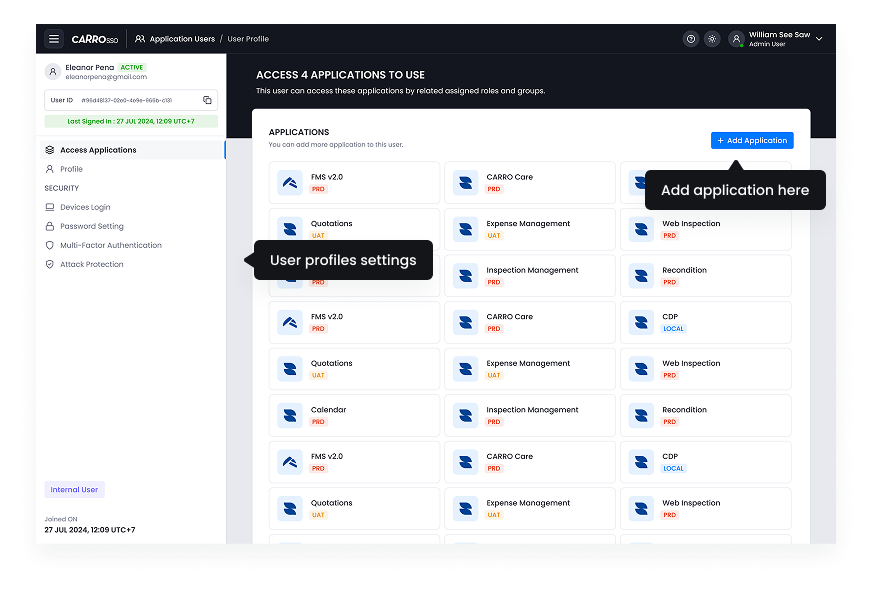Image resolution: width=872 pixels, height=592 pixels.
Task: Click the FMS v2.0 application icon
Action: click(x=288, y=182)
